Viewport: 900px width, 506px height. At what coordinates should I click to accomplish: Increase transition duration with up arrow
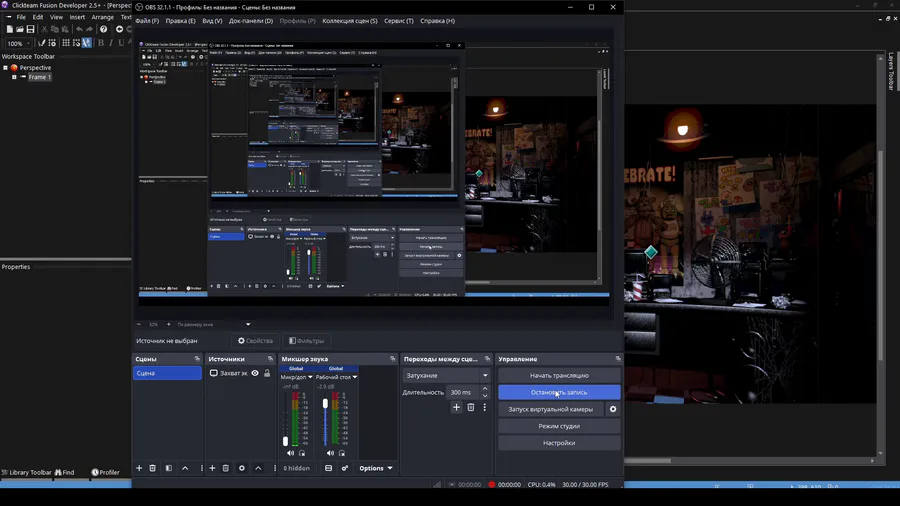[x=485, y=389]
